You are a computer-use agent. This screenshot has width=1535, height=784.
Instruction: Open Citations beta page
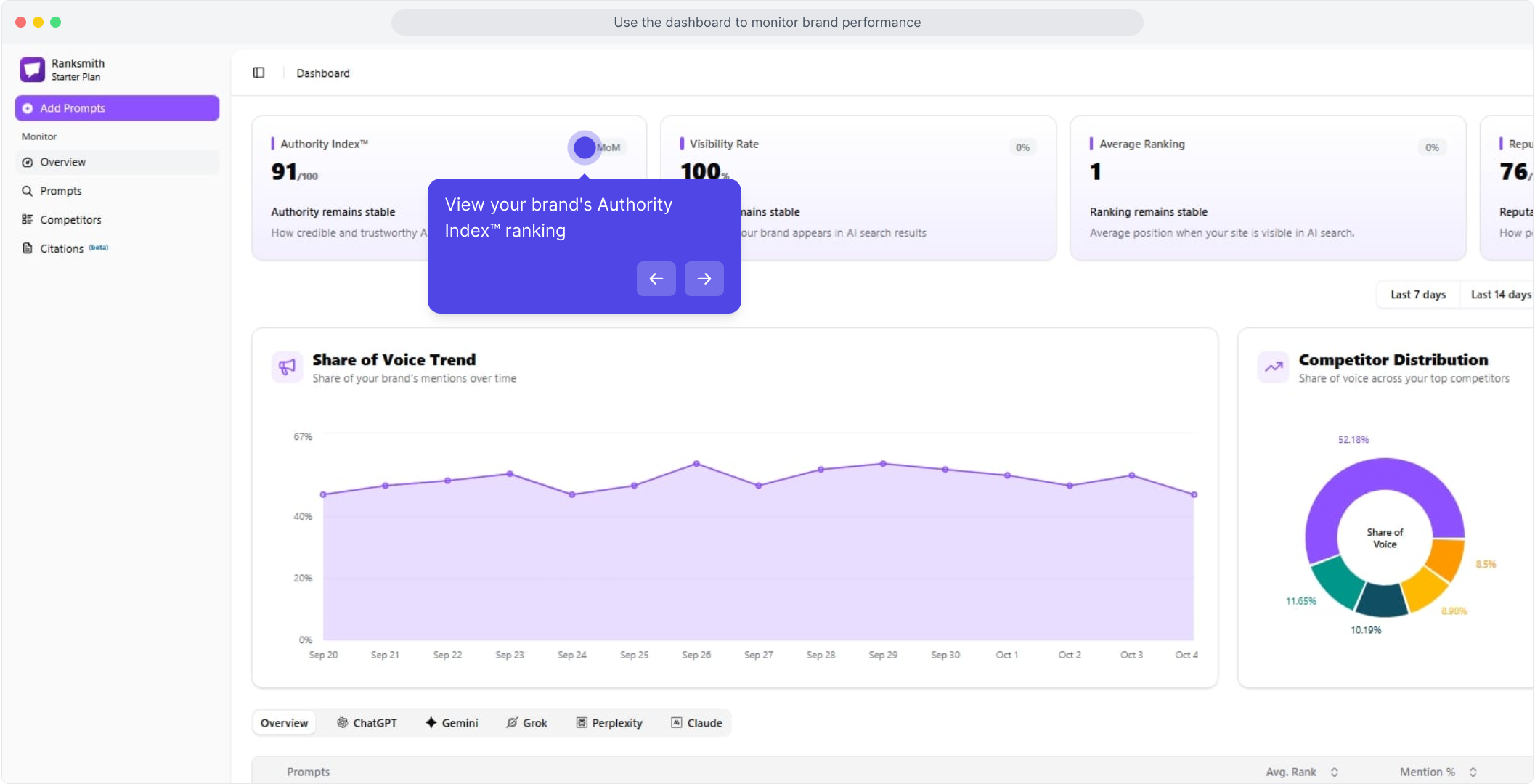coord(62,248)
